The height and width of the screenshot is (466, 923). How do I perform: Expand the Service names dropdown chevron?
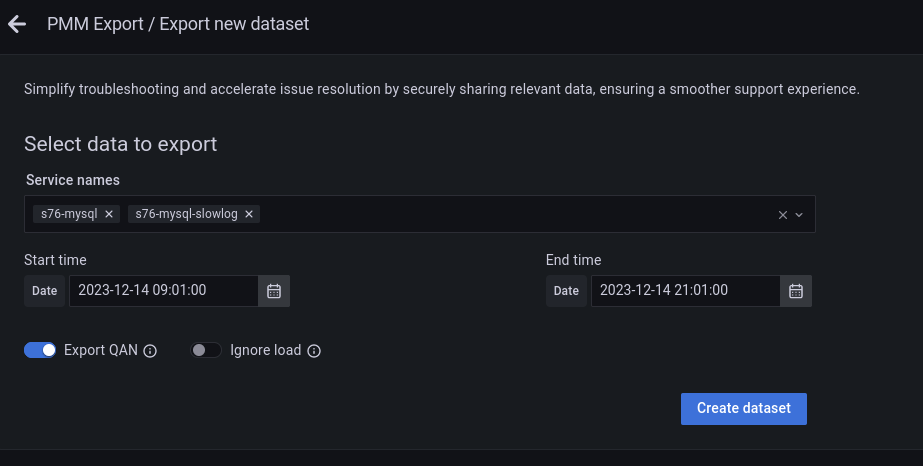click(799, 214)
